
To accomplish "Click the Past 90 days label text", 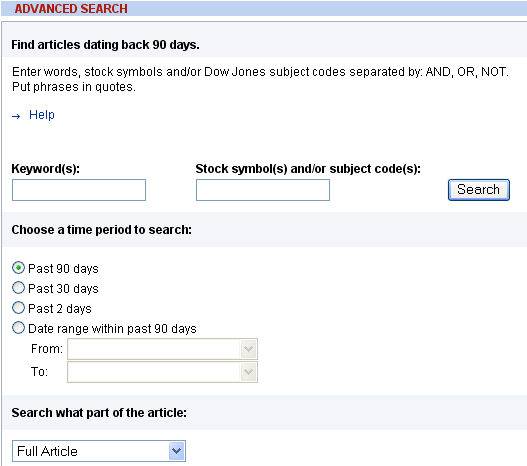I will click(x=63, y=269).
